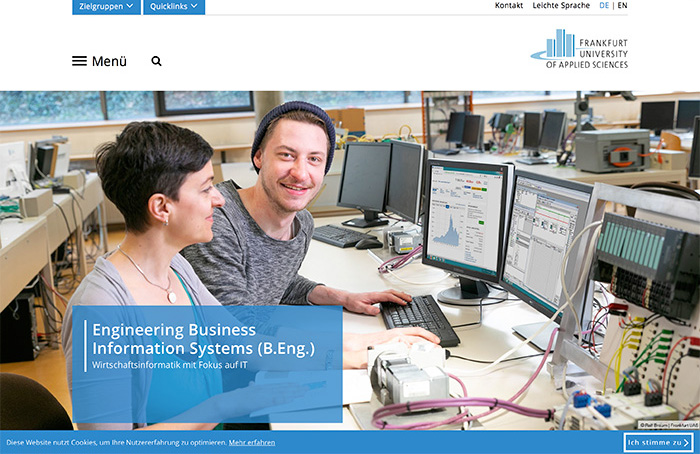Follow the Mehr erfahren cookie link
700x454 pixels.
pos(252,442)
